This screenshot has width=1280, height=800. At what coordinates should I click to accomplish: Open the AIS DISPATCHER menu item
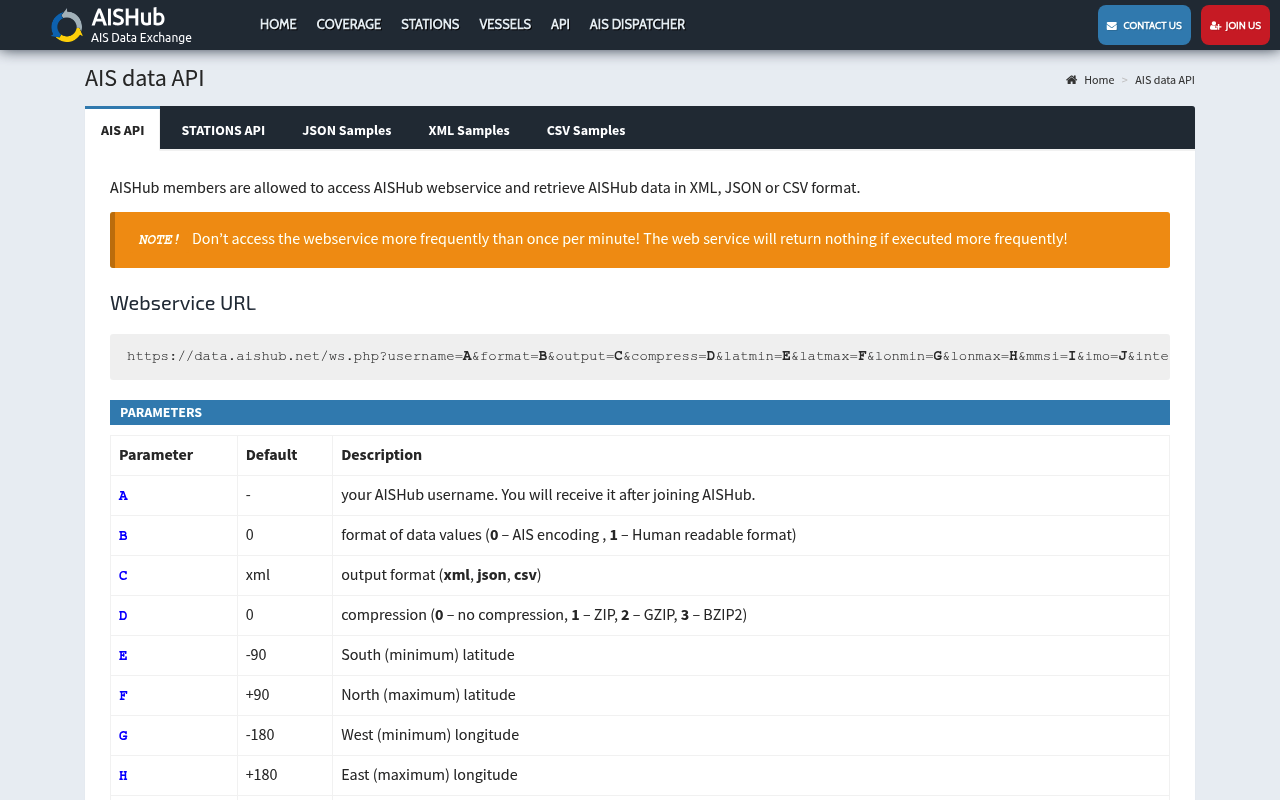click(637, 24)
